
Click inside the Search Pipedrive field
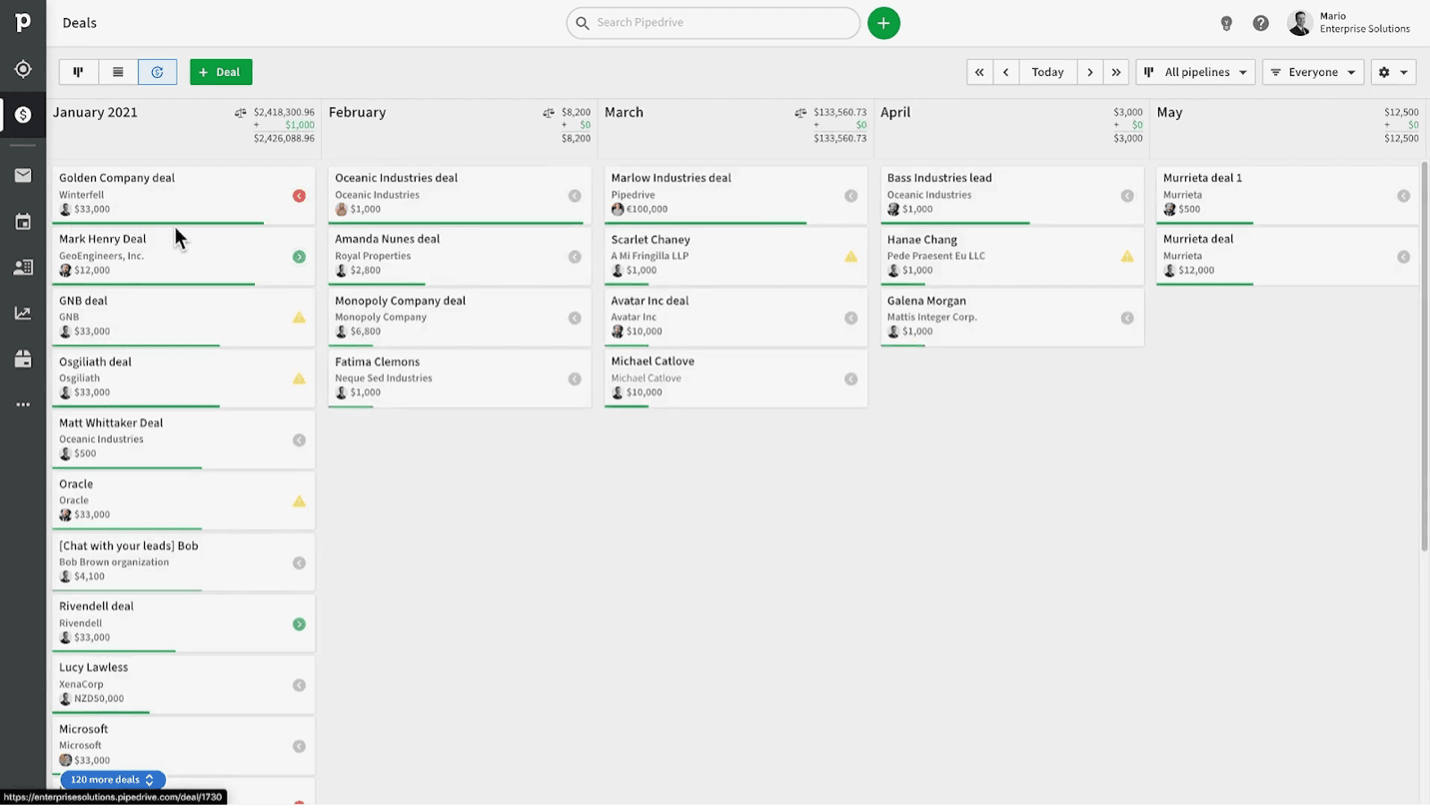712,22
